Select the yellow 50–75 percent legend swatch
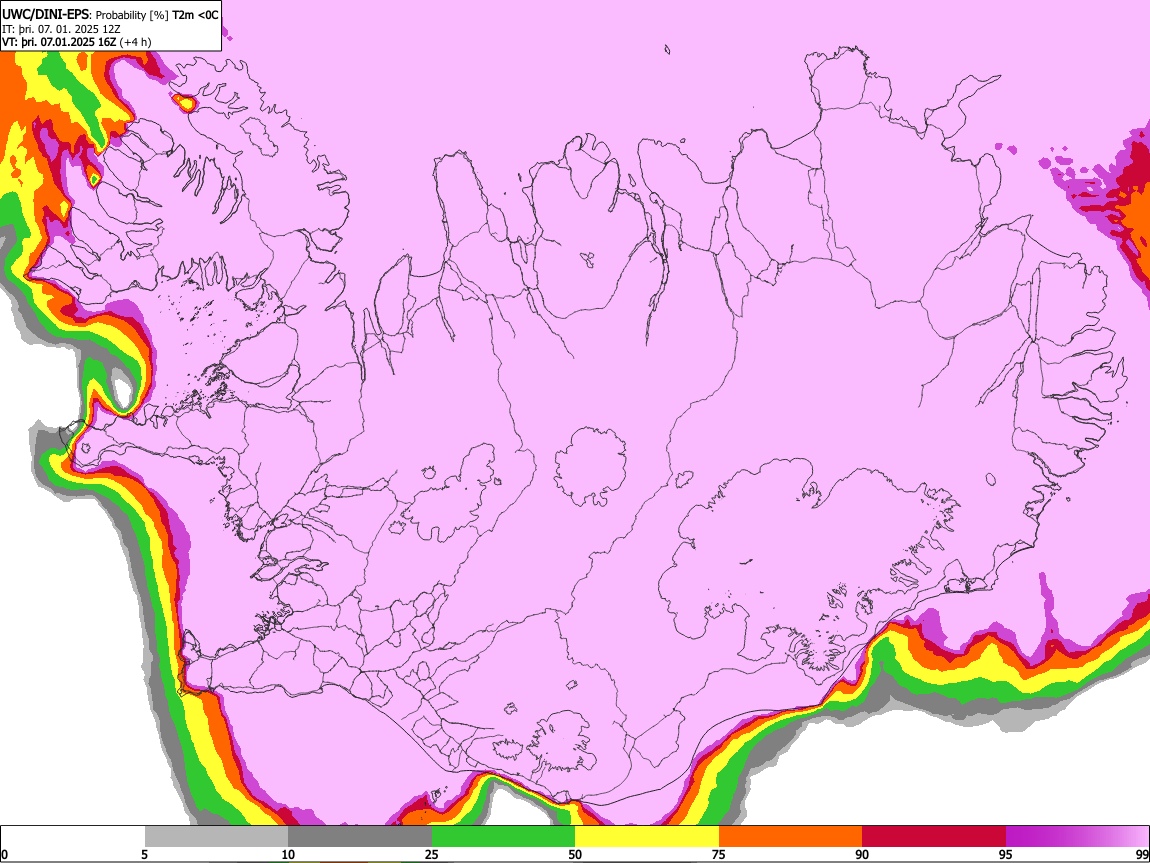The image size is (1150, 863). 647,837
